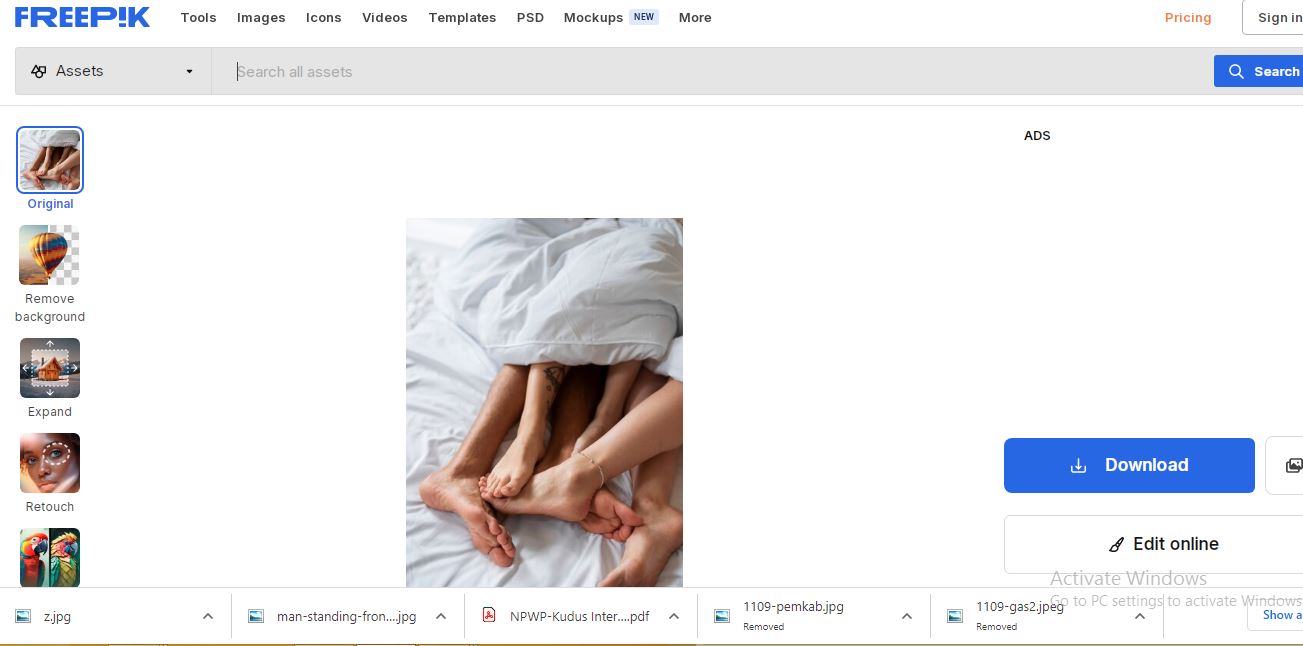
Task: Click the blue Download button
Action: (x=1129, y=465)
